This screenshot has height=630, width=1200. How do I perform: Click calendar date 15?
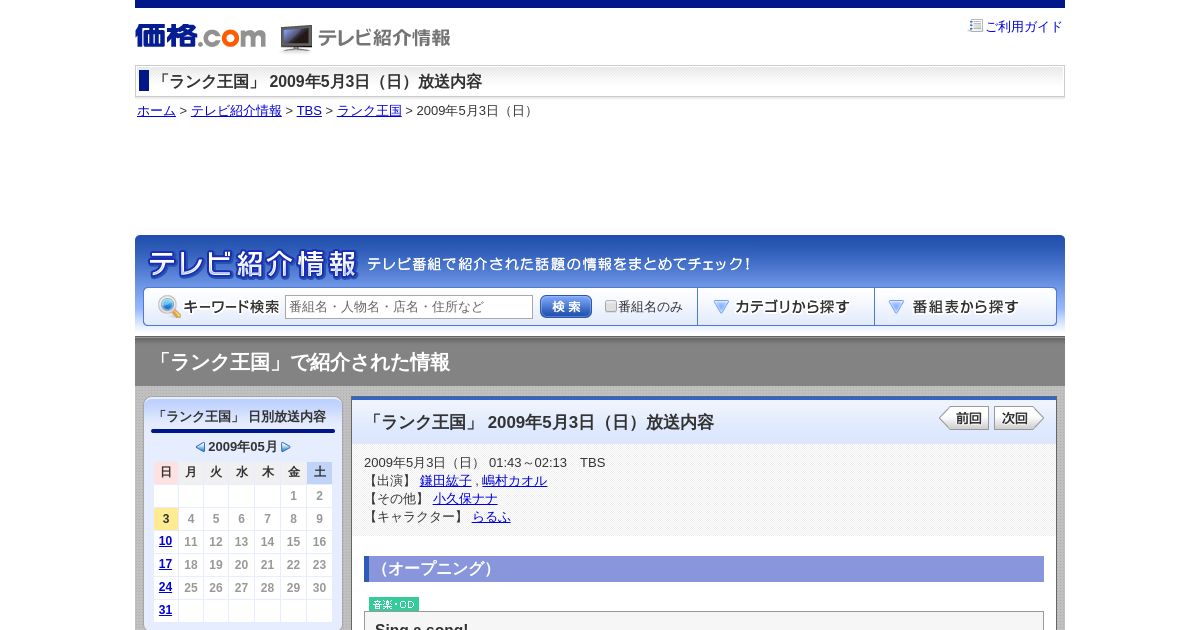(293, 541)
